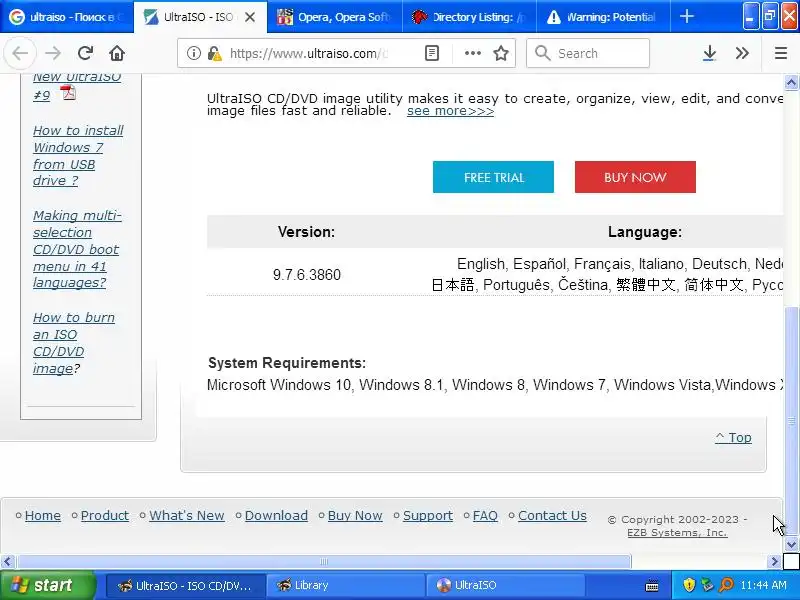Click the Support footer link
Image resolution: width=800 pixels, height=600 pixels.
pos(428,515)
